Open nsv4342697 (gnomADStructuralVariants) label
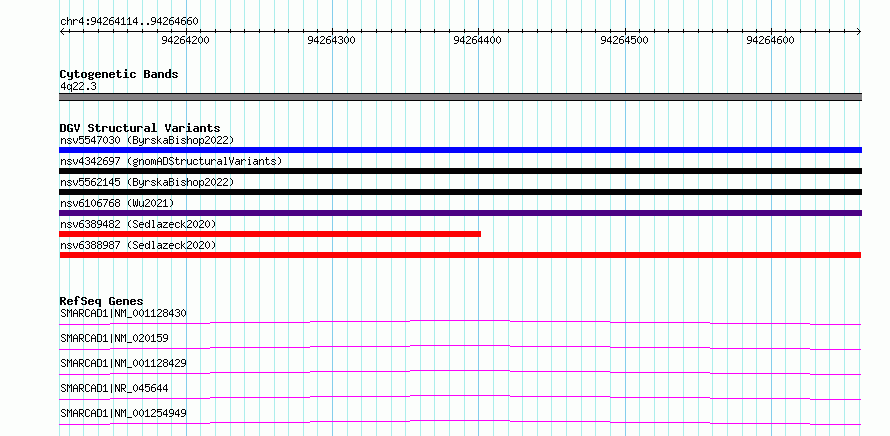This screenshot has height=436, width=890. [171, 161]
